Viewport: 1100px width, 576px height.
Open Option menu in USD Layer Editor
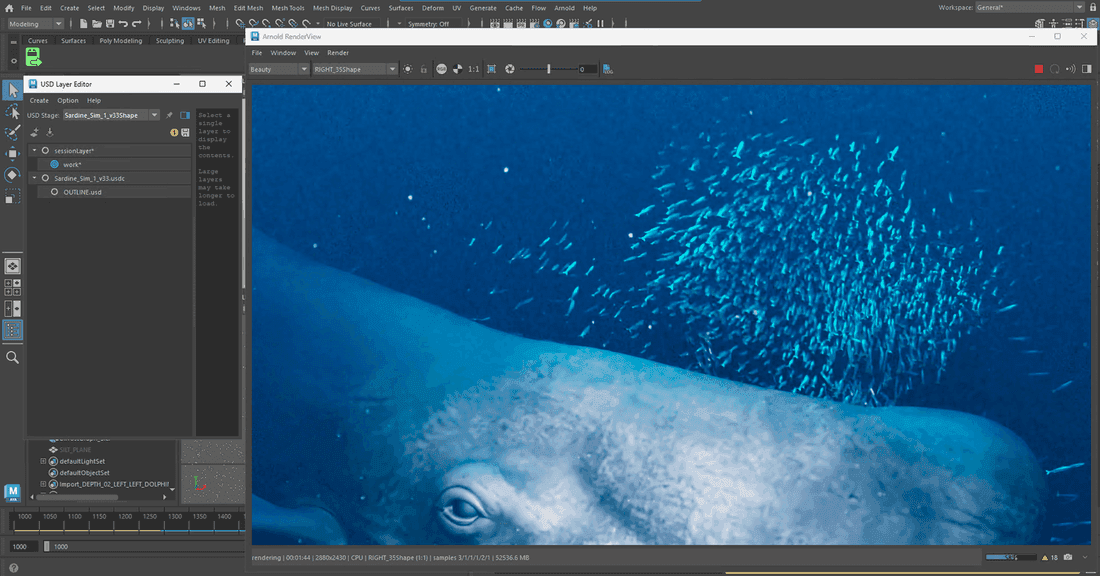click(x=68, y=100)
